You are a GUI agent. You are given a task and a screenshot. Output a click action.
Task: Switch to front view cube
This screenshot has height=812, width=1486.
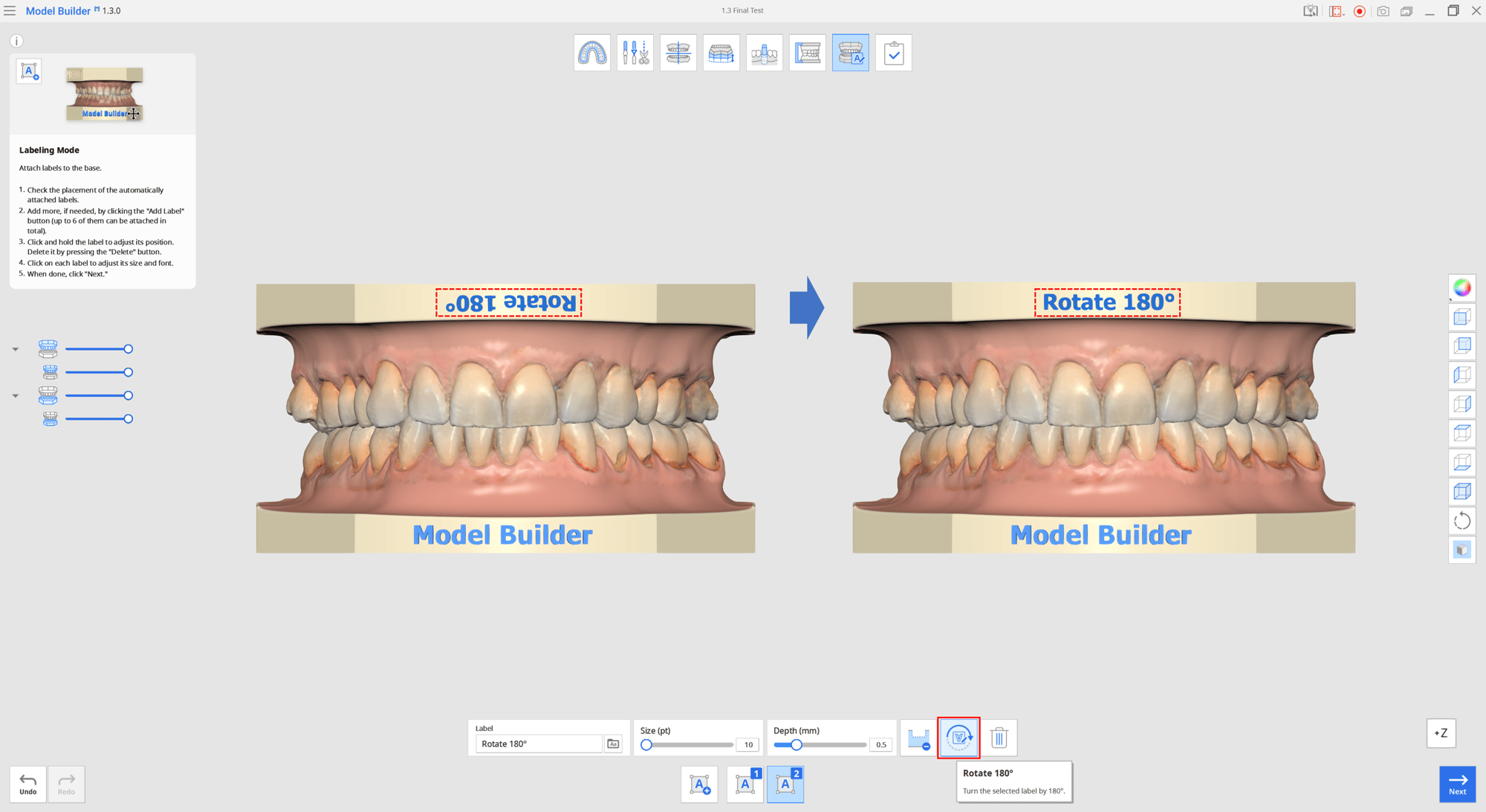pyautogui.click(x=1461, y=317)
